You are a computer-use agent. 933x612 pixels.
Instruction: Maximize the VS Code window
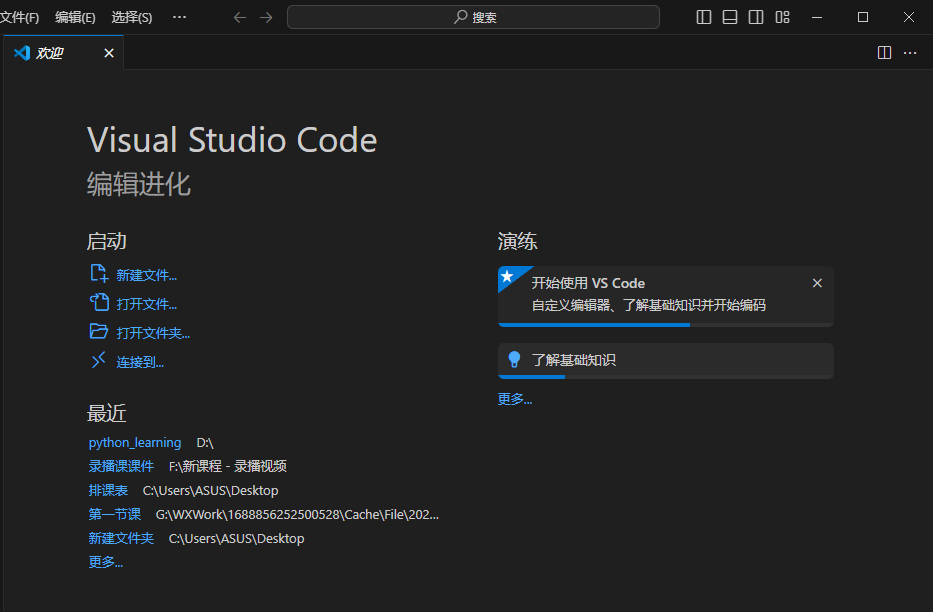coord(863,17)
